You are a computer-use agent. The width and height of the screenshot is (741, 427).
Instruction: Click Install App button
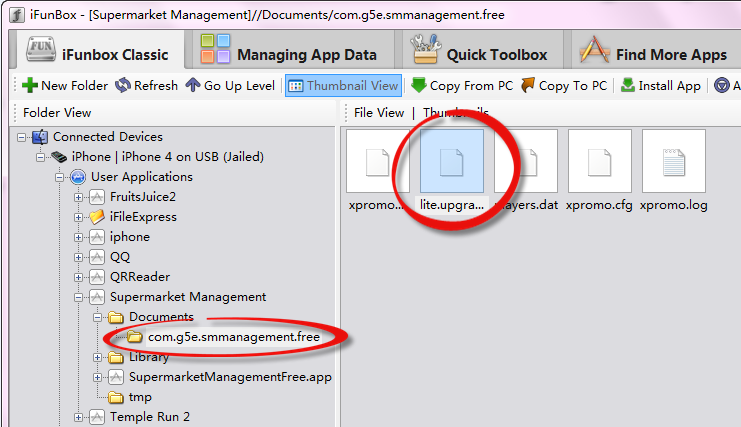pos(660,85)
